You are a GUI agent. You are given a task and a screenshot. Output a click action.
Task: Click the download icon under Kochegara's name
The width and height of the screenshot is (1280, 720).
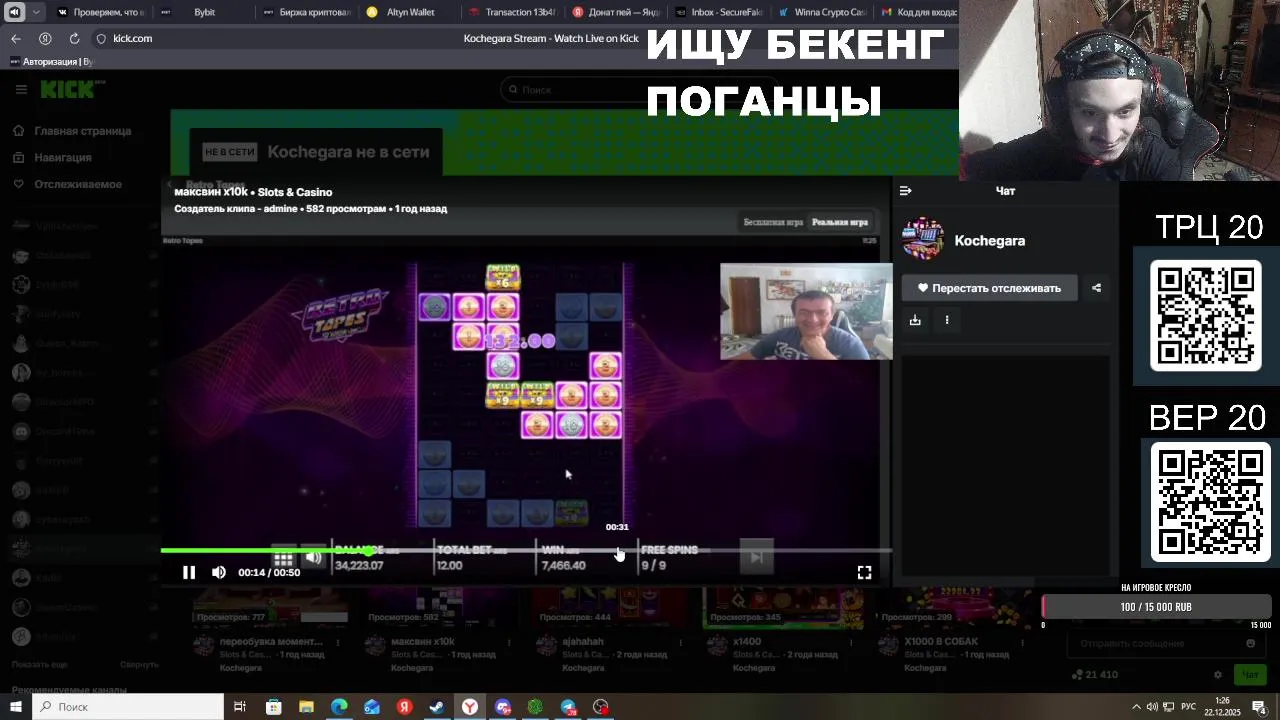point(915,320)
